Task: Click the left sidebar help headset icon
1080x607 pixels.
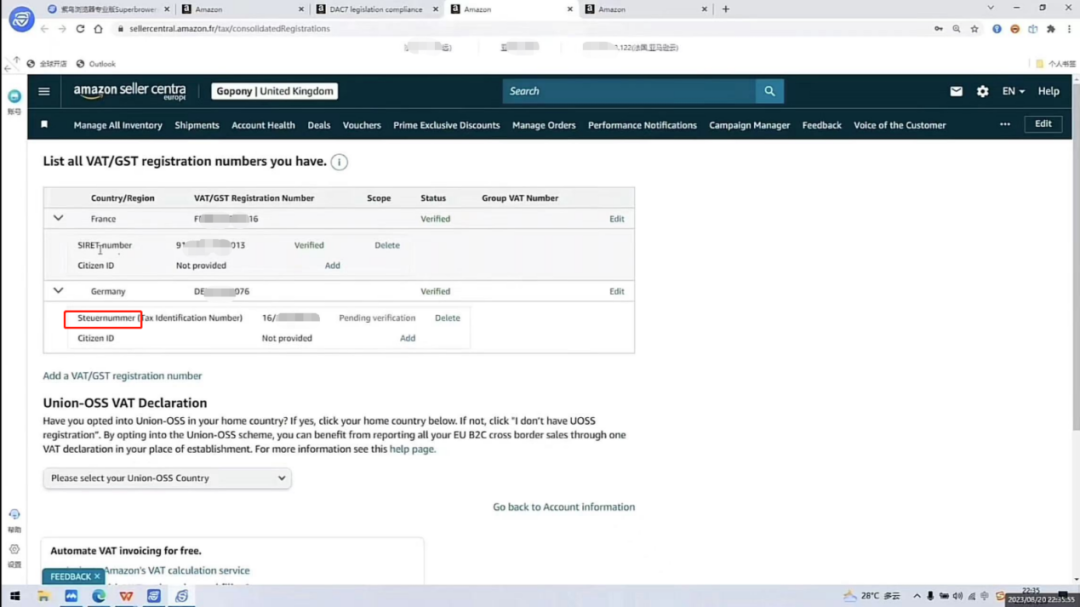Action: pyautogui.click(x=14, y=515)
